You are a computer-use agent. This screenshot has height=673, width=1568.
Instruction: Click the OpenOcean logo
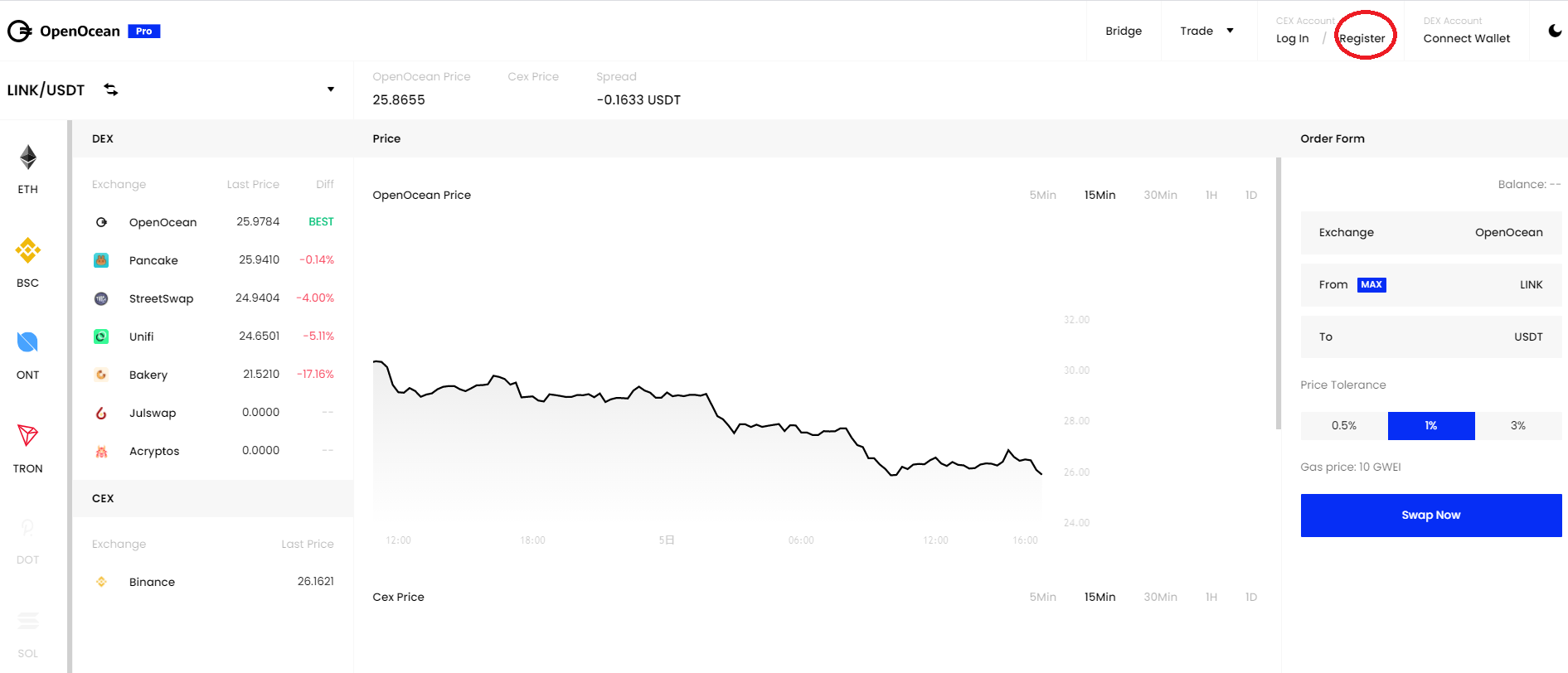point(83,31)
